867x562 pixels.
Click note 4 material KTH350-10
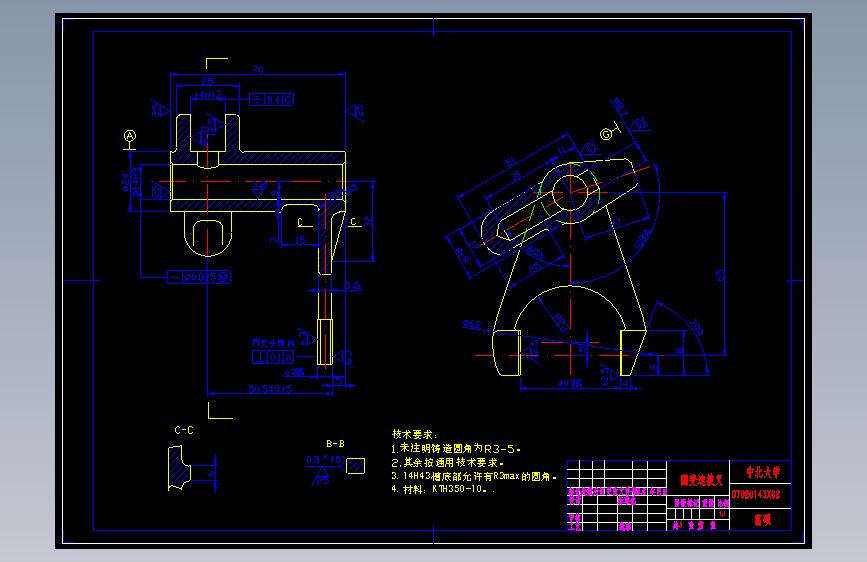tap(442, 489)
